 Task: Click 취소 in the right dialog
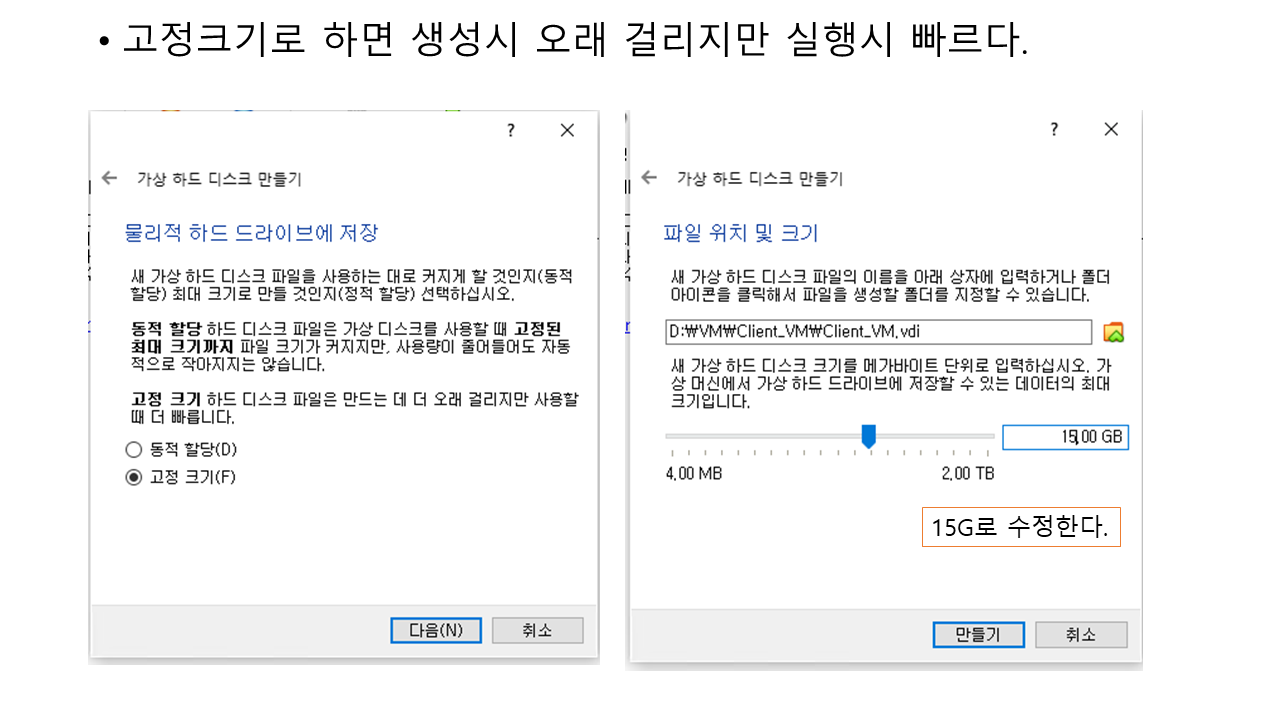[1080, 634]
